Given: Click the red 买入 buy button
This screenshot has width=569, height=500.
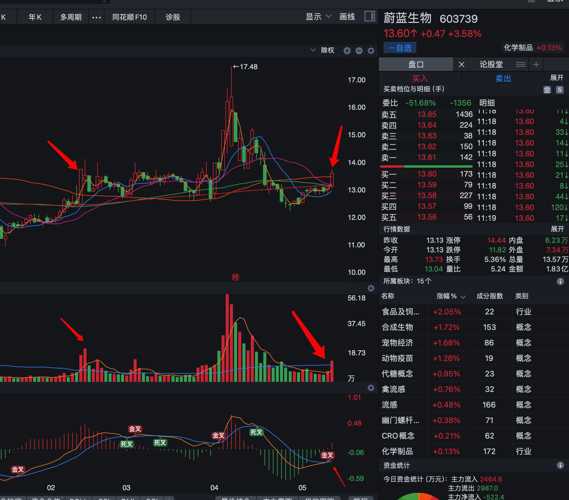Looking at the screenshot, I should click(420, 78).
